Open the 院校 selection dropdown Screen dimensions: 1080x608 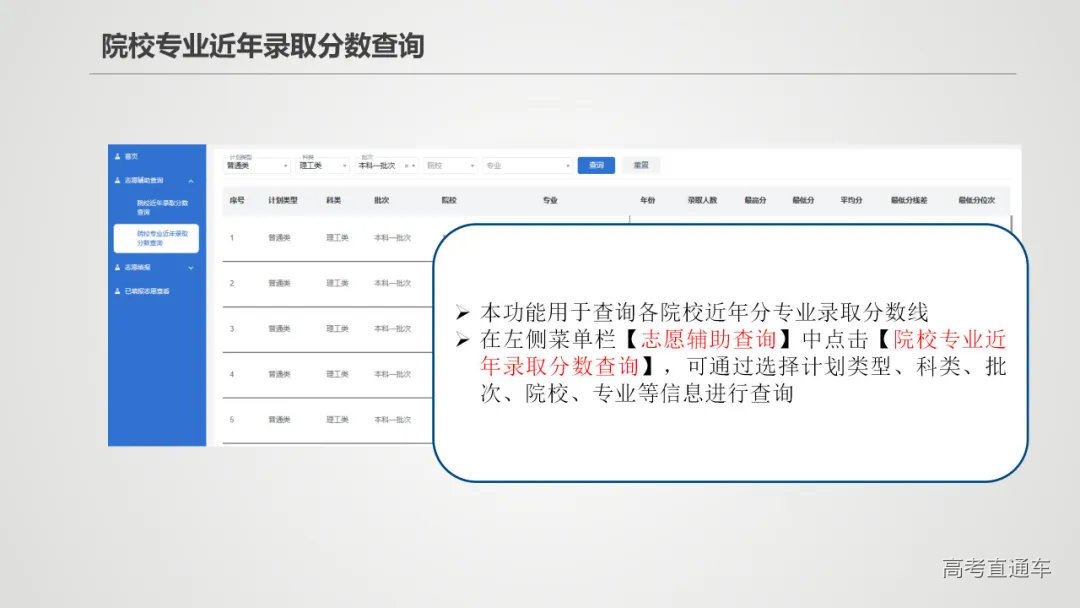[448, 164]
